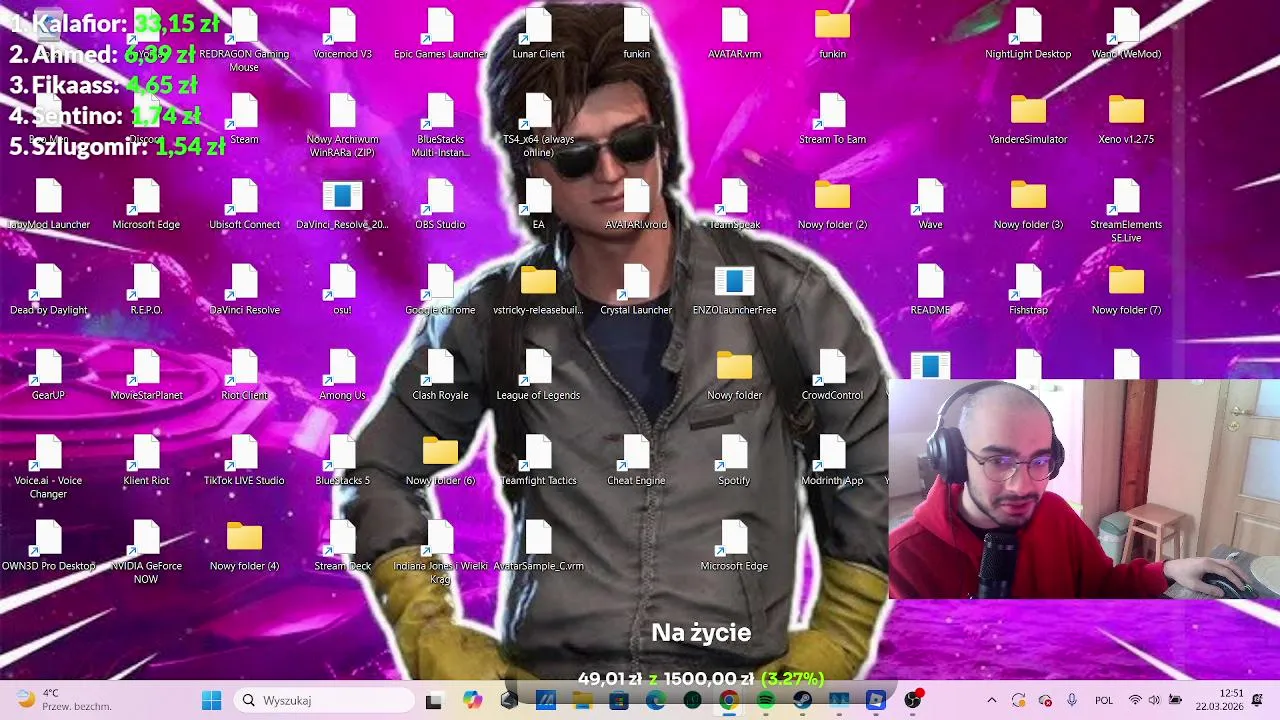Select the Riot Client shortcut
This screenshot has height=720, width=1280.
coord(244,376)
